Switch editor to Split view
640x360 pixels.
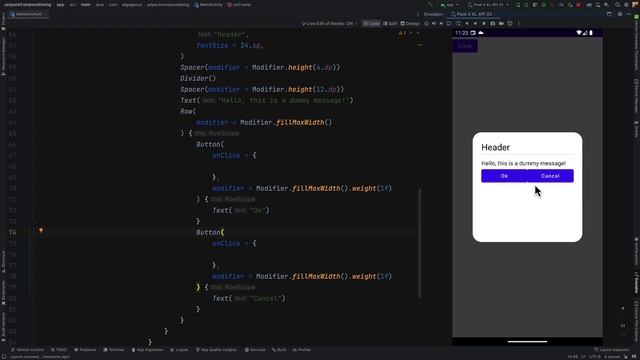pyautogui.click(x=390, y=24)
